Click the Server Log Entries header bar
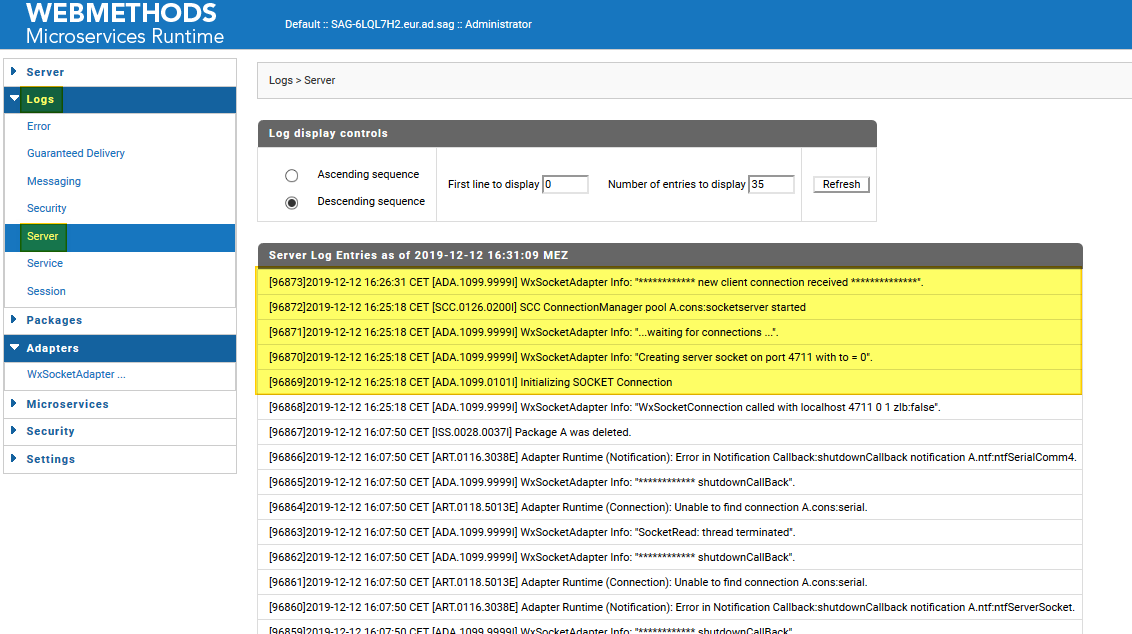This screenshot has height=634, width=1132. tap(670, 256)
